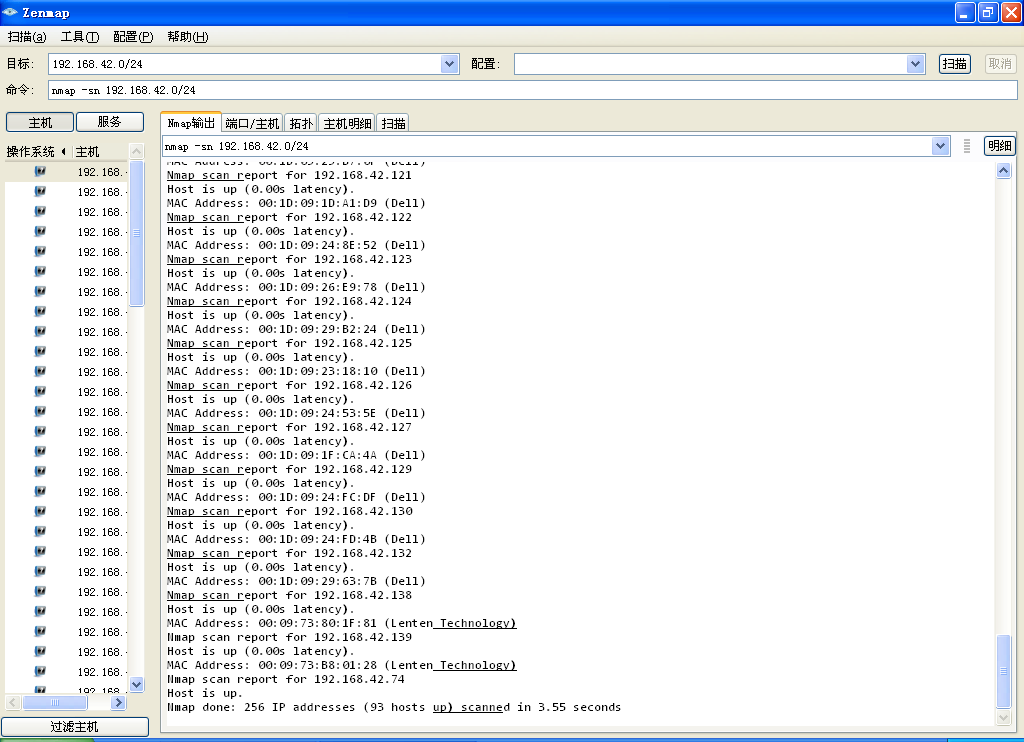Image resolution: width=1024 pixels, height=742 pixels.
Task: Click scan report line for 192.168.42.130
Action: 289,511
